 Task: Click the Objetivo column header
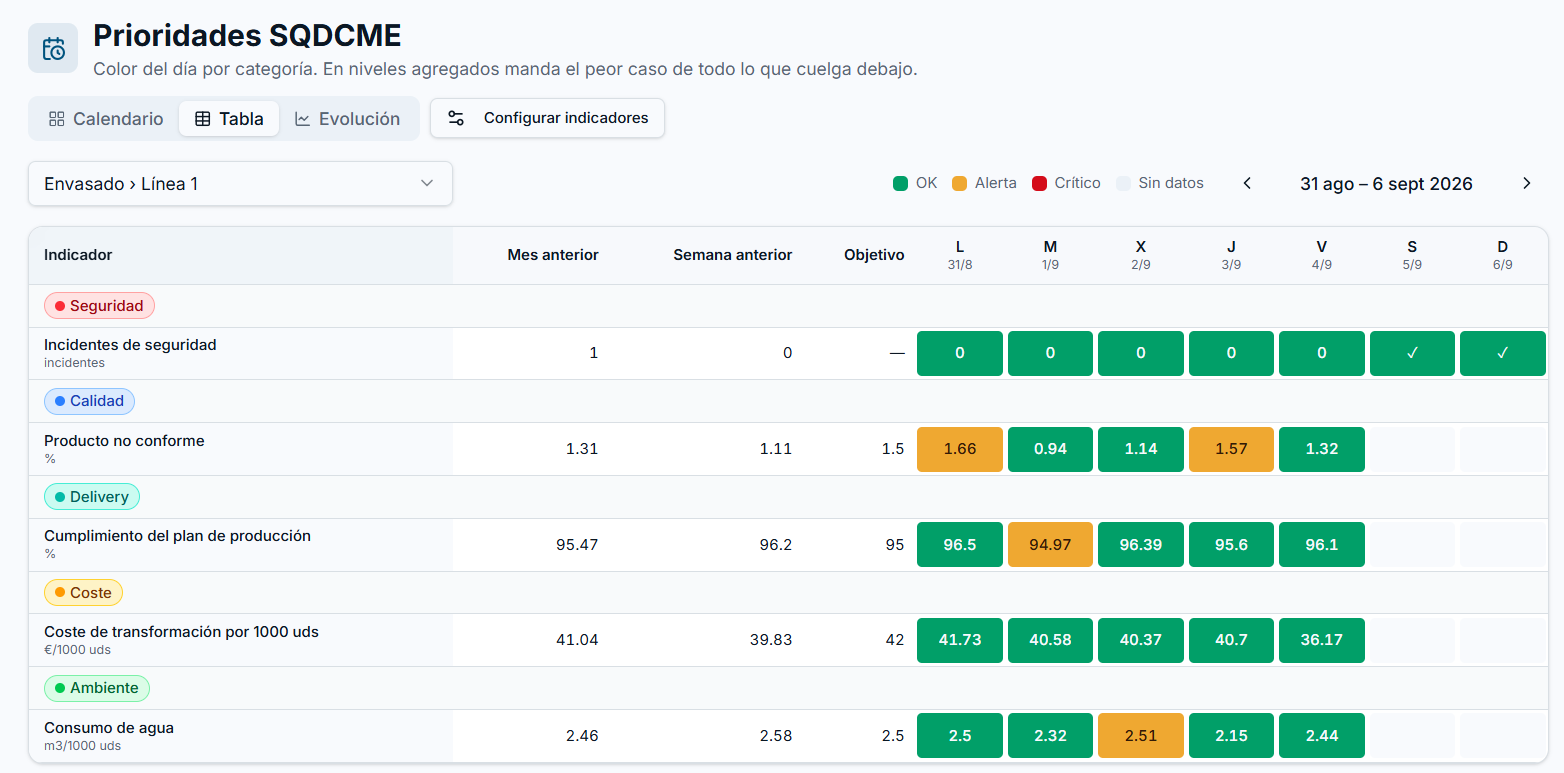click(x=874, y=255)
